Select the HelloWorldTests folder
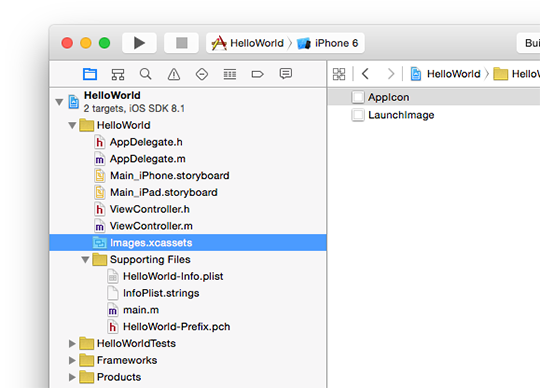 (x=188, y=344)
